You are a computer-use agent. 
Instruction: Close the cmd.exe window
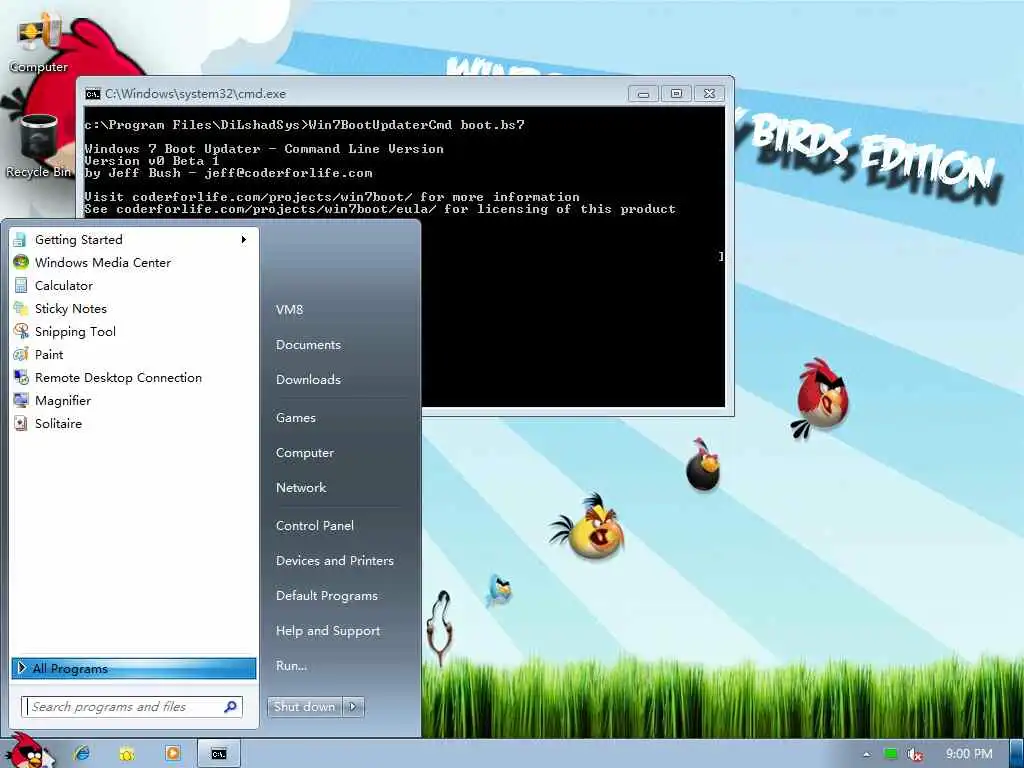709,94
